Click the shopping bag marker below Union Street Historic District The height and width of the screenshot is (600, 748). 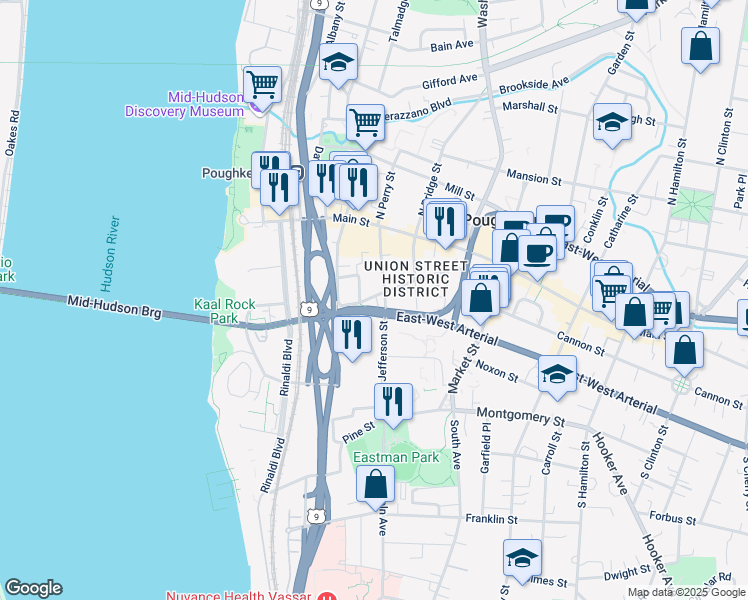click(480, 301)
